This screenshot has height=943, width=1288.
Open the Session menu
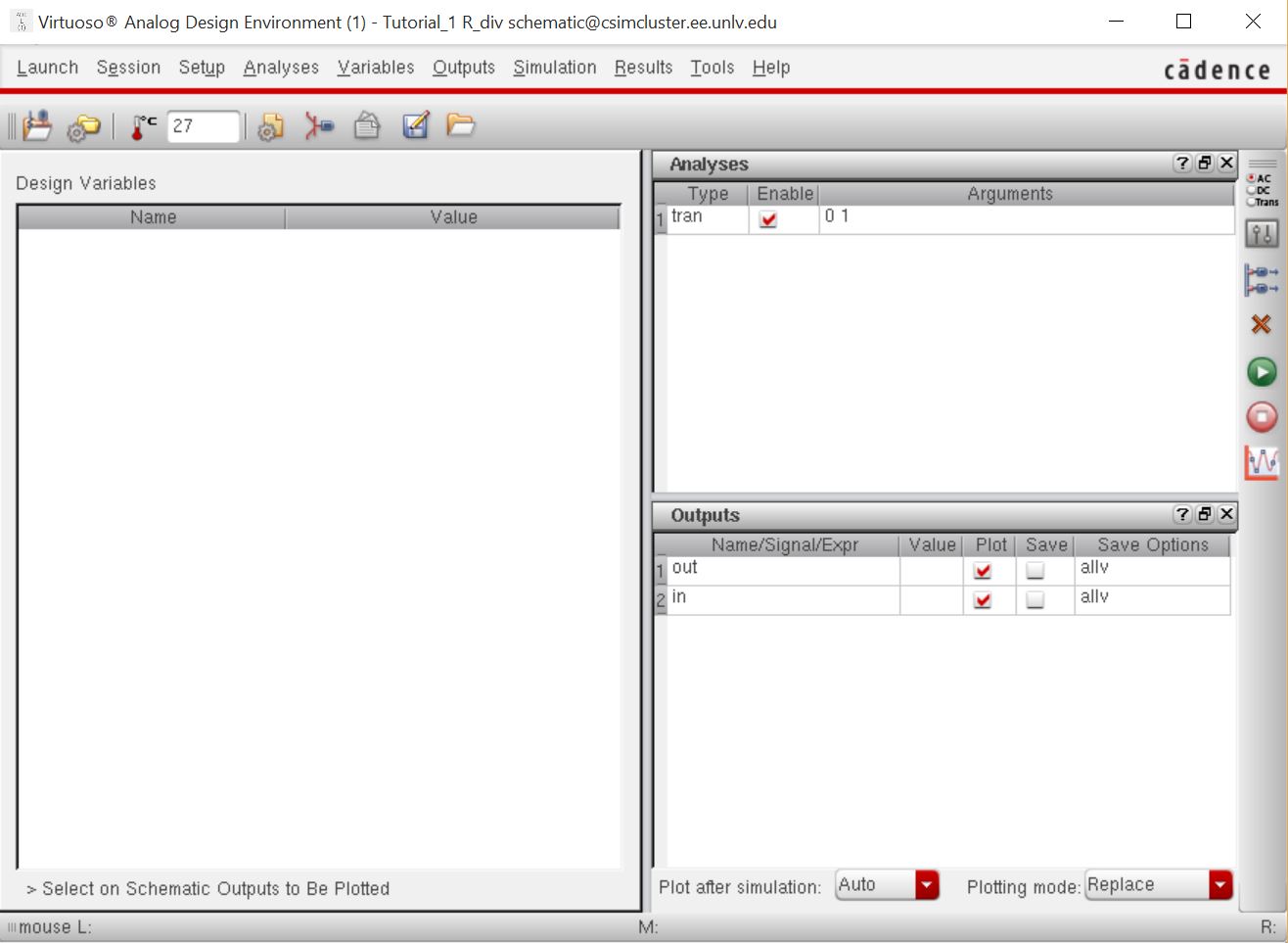[x=128, y=68]
